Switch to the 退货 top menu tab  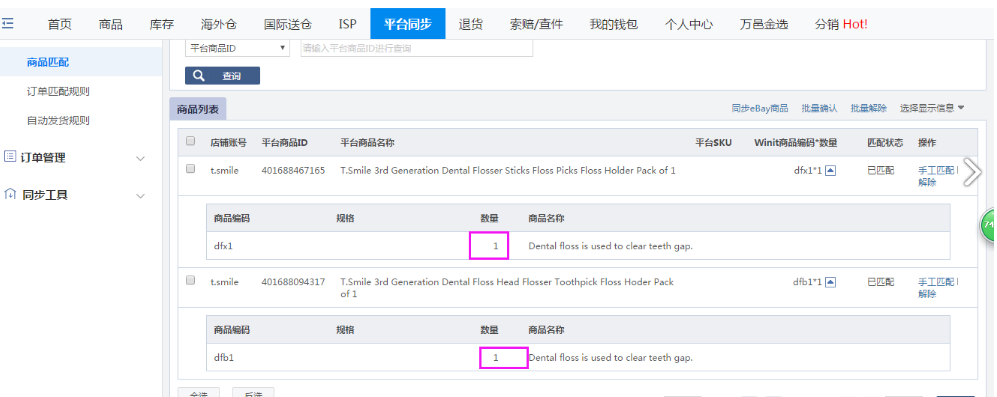pos(471,24)
